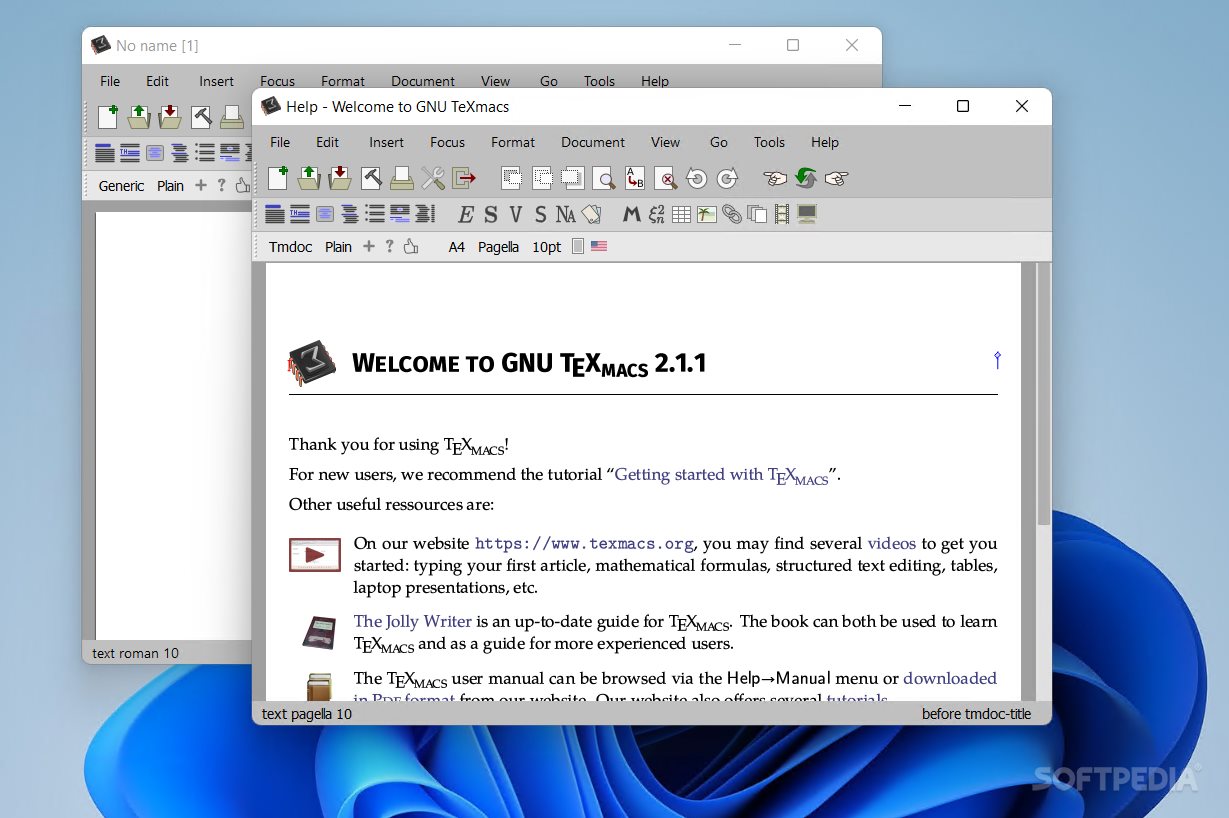1229x818 pixels.
Task: Click the Help window vertical scrollbar thumb
Action: pos(1043,395)
